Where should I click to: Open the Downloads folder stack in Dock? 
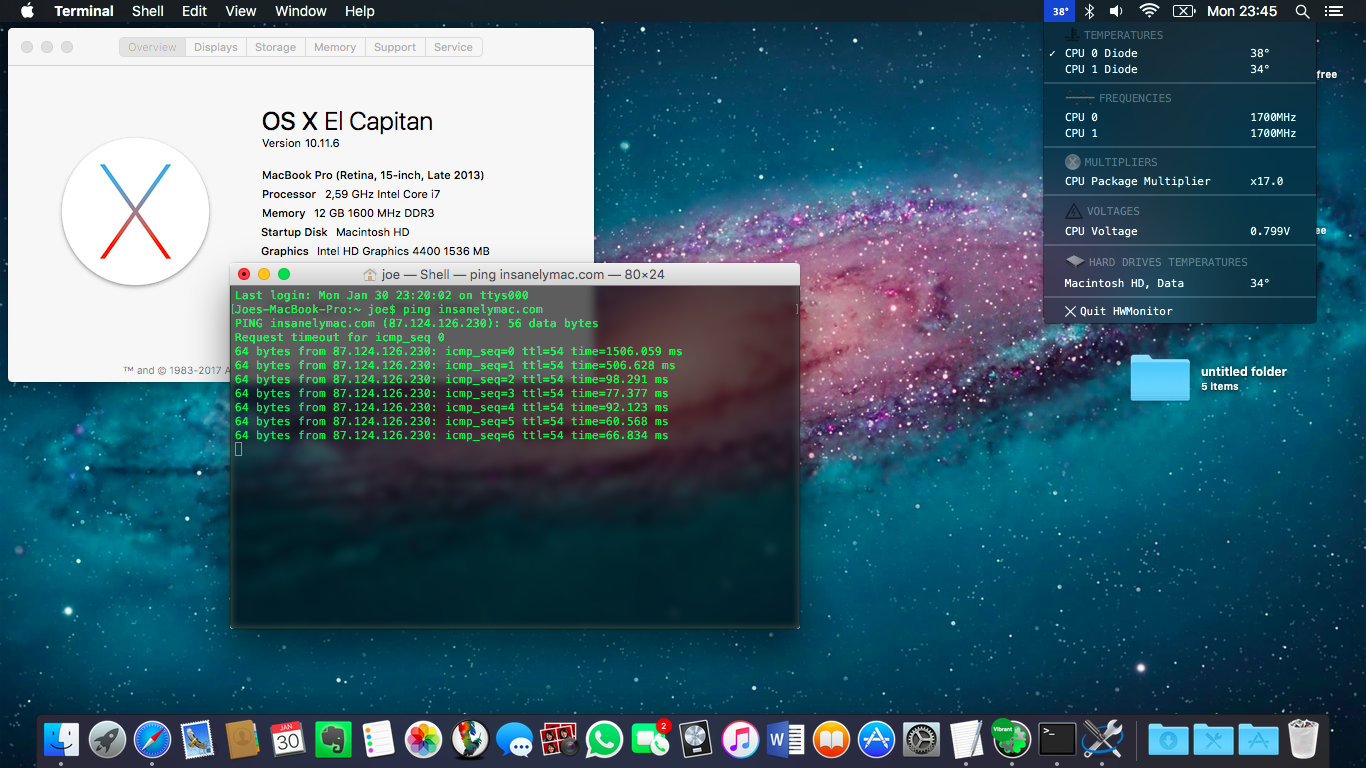(1168, 740)
